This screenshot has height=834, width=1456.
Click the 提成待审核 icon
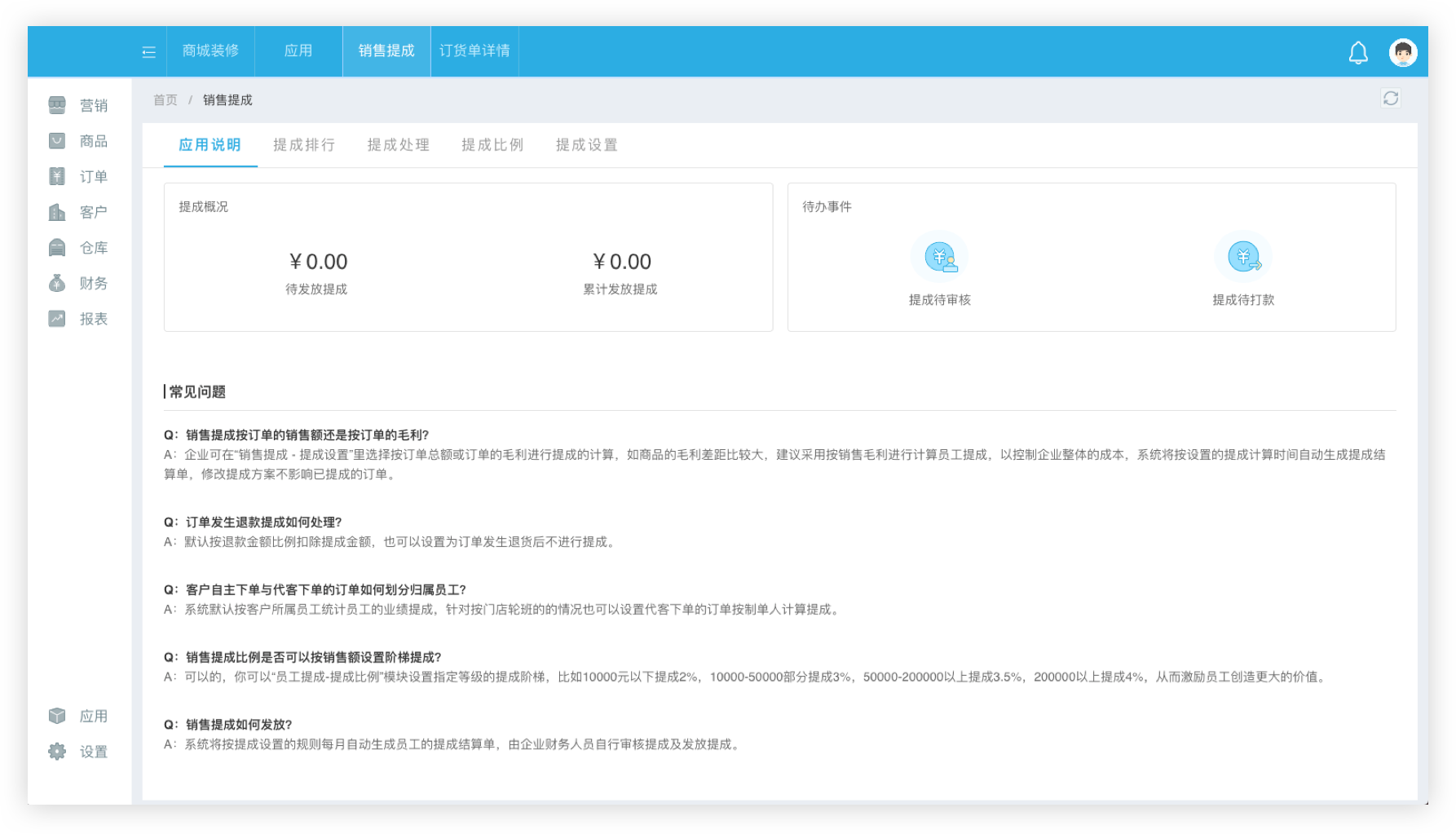pos(939,258)
